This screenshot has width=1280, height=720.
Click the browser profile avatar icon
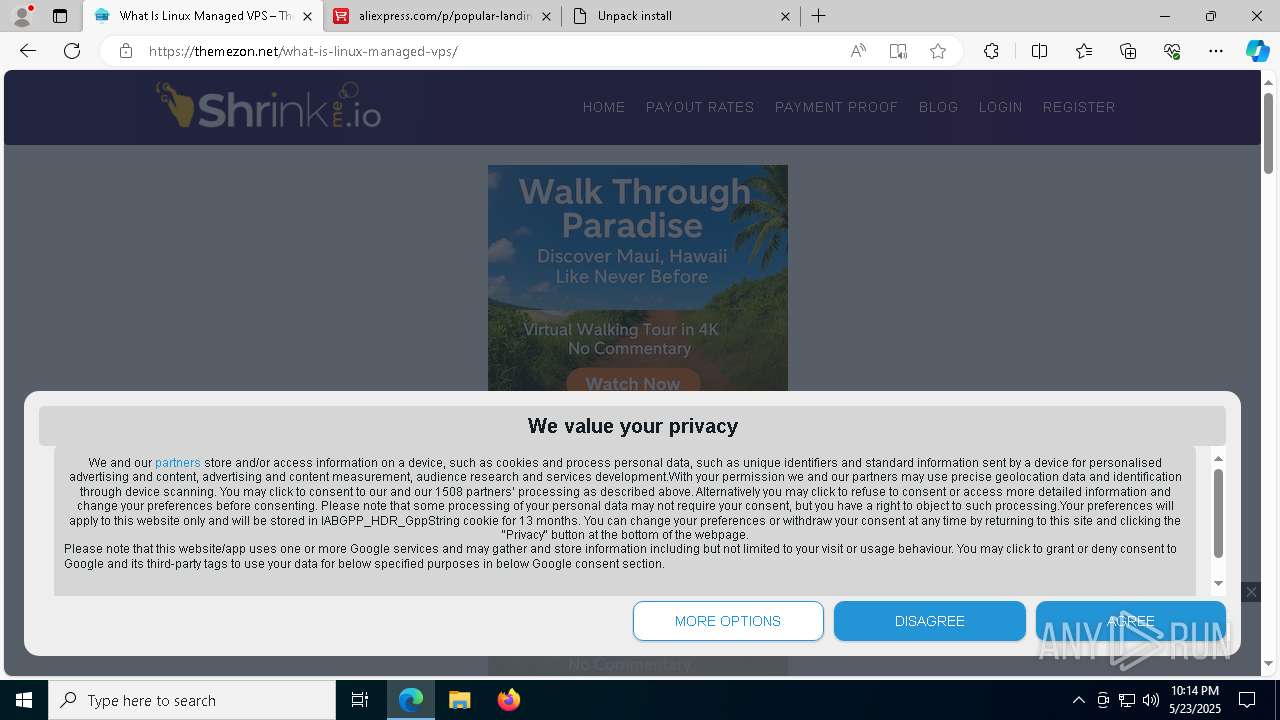pos(22,16)
